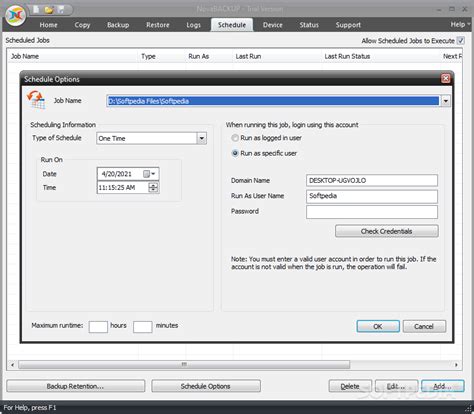
Task: Click the Date field showing 4/20/2021
Action: pyautogui.click(x=128, y=174)
